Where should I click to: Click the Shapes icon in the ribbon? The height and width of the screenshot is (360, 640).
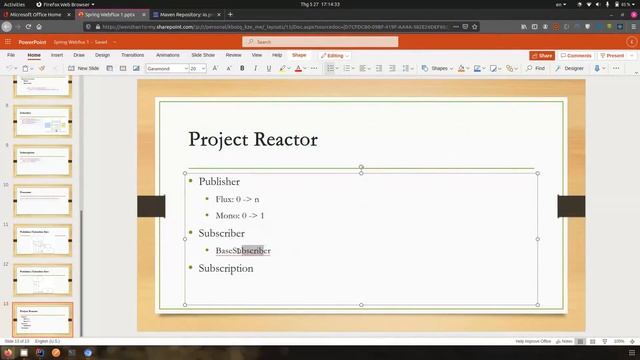[x=425, y=69]
